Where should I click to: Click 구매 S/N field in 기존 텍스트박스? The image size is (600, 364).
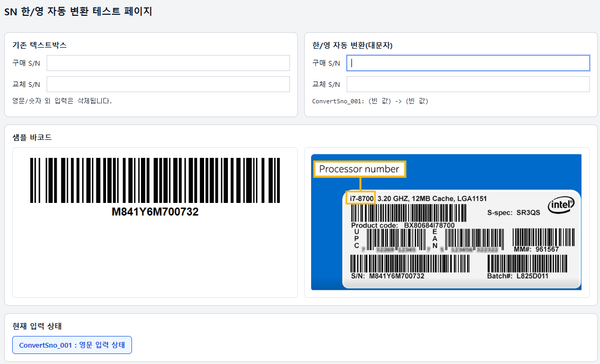(168, 63)
